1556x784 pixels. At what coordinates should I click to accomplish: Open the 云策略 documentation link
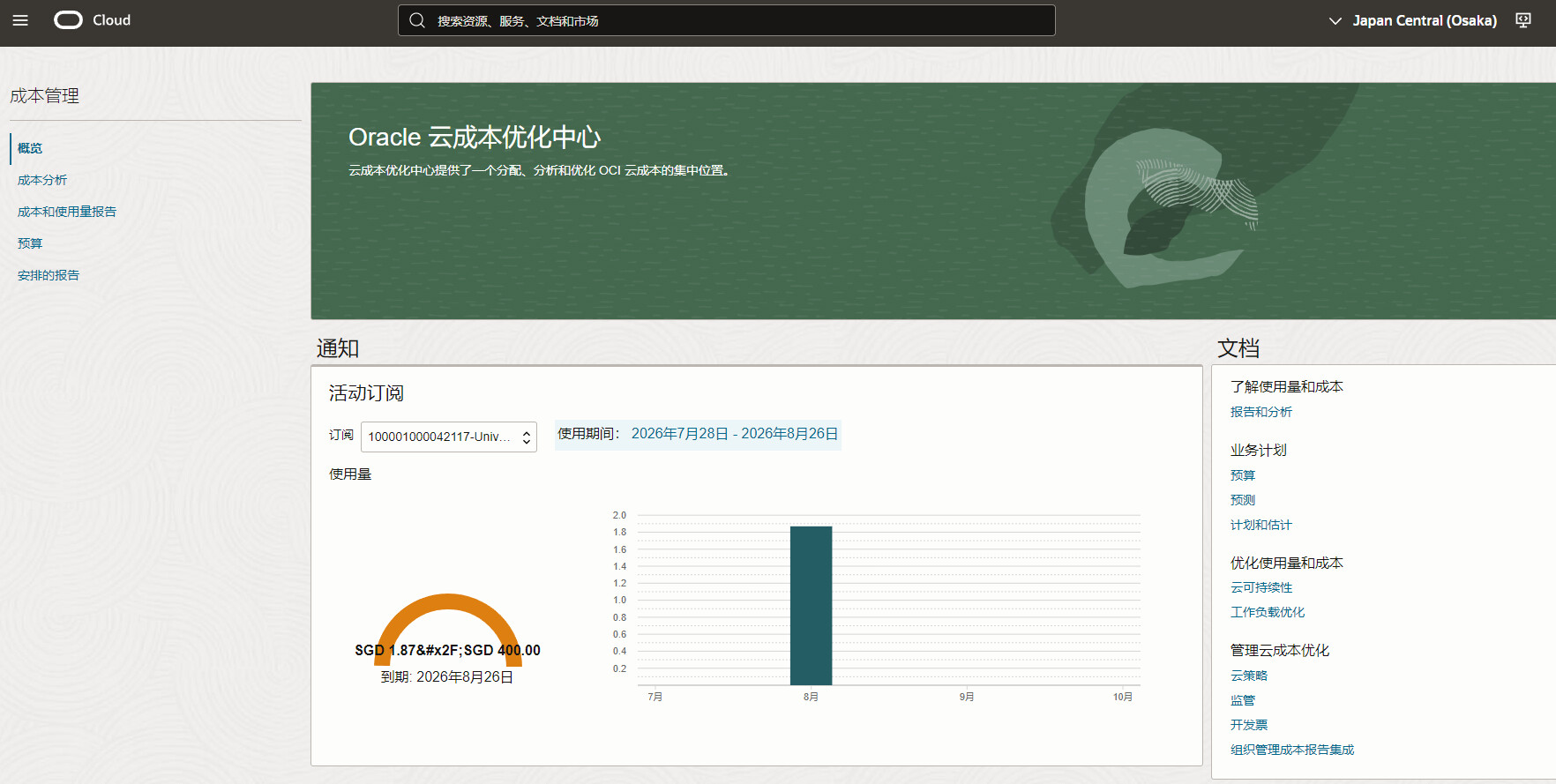[1249, 676]
